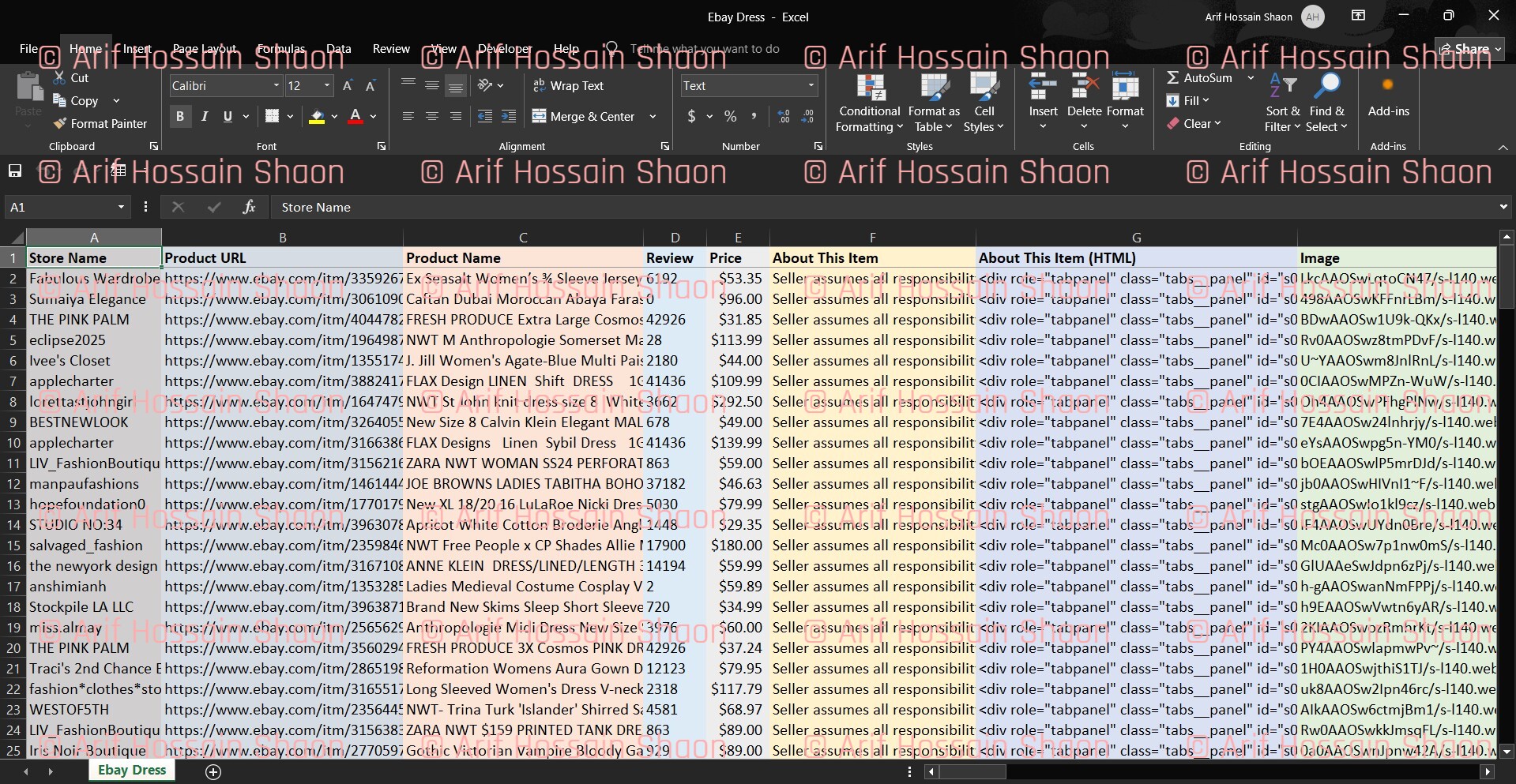Click the new sheet plus icon

click(x=213, y=772)
